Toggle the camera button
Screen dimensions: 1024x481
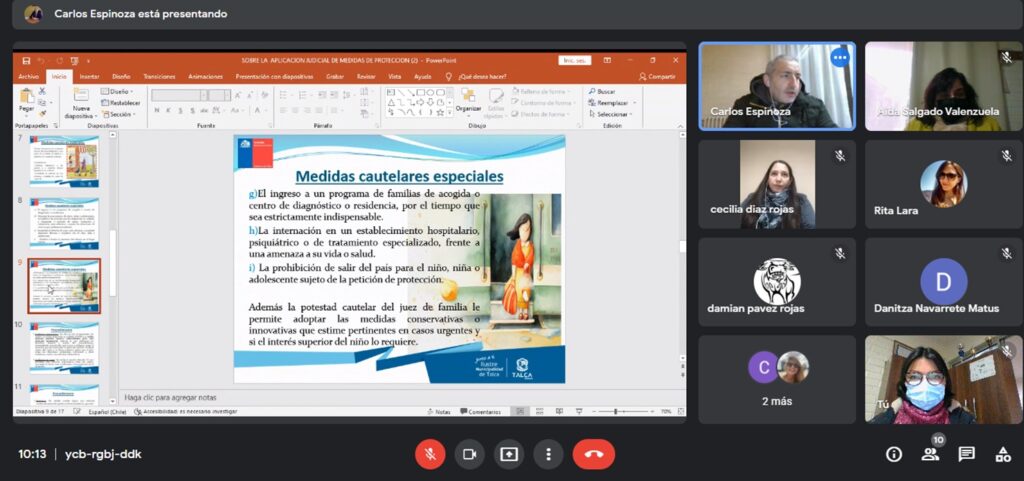pos(469,454)
